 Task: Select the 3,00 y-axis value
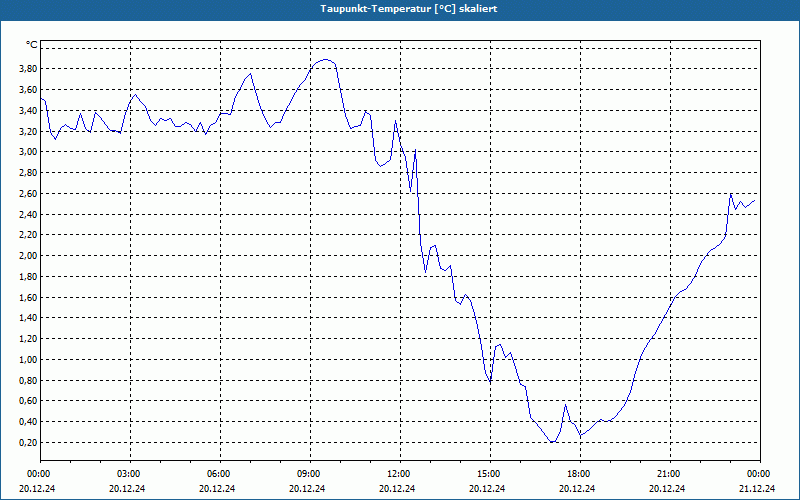tap(29, 152)
